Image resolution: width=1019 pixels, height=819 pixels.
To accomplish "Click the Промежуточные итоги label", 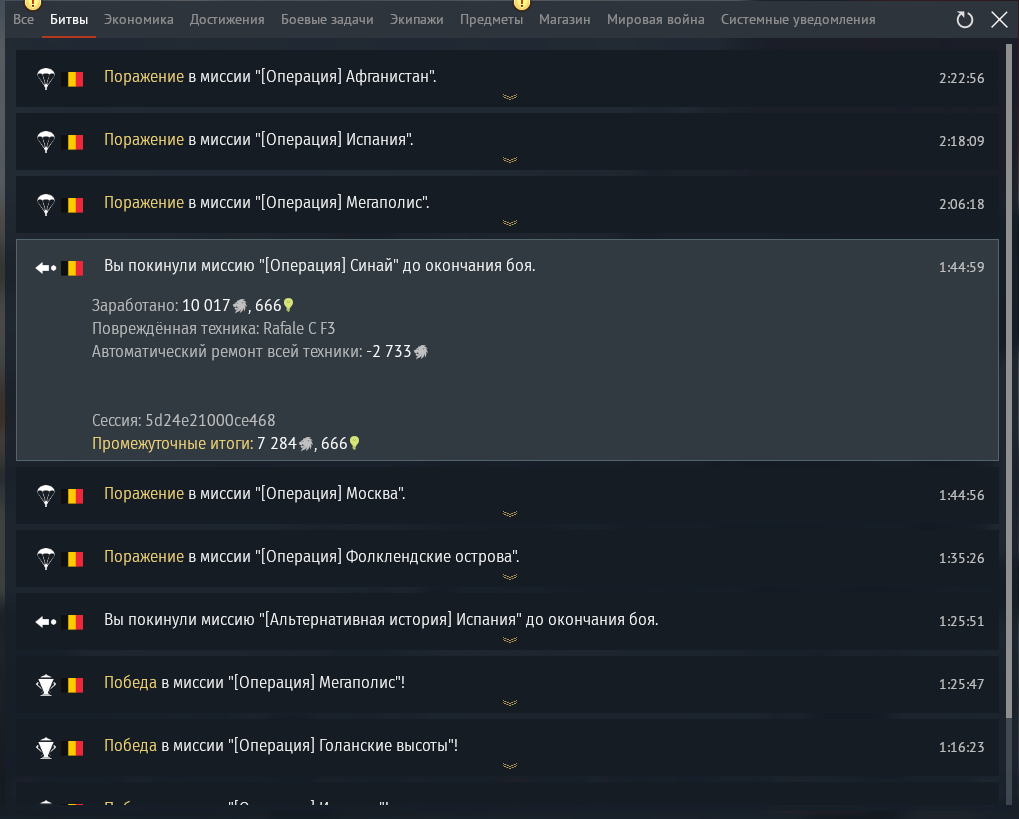I will point(172,444).
